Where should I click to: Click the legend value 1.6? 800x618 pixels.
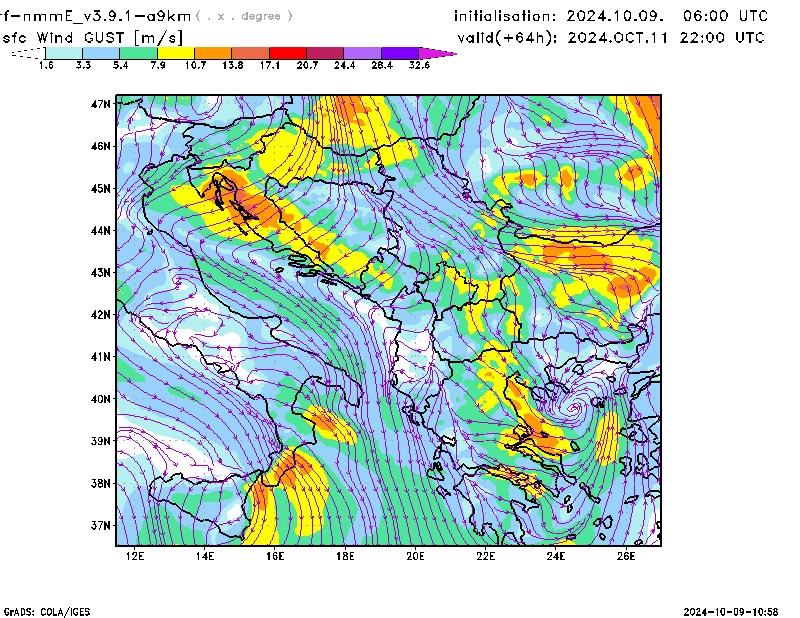(x=46, y=65)
